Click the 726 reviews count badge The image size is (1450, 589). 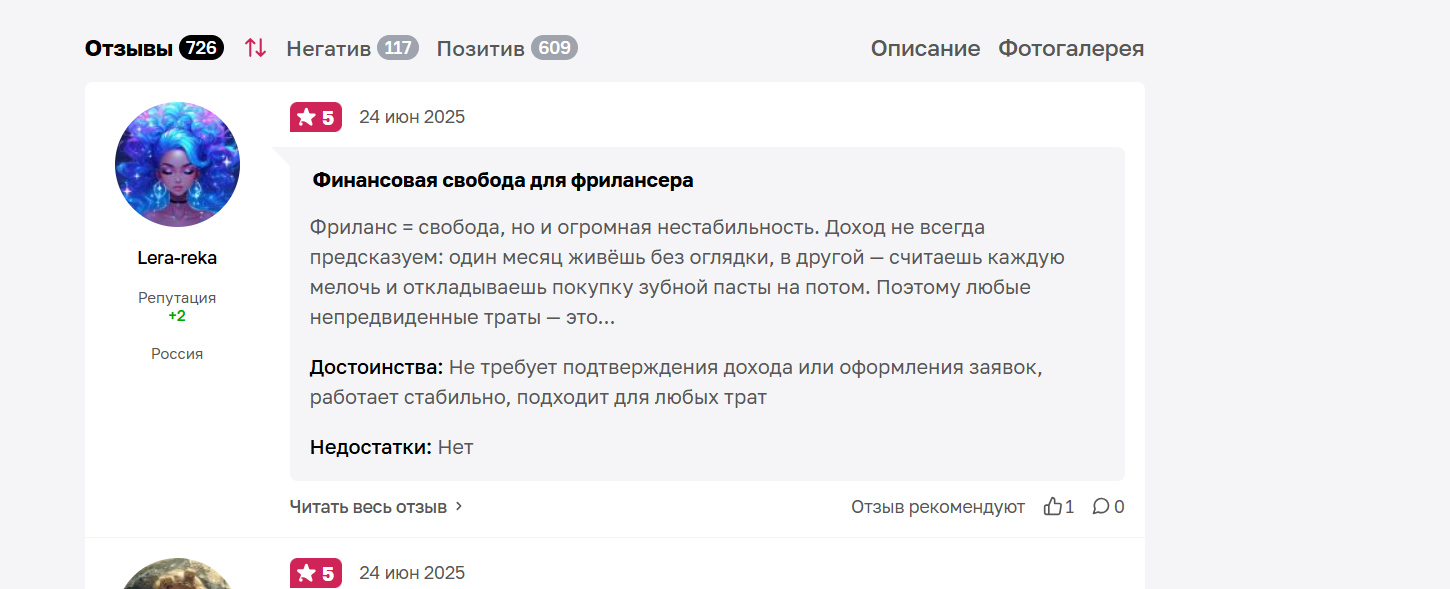click(201, 48)
